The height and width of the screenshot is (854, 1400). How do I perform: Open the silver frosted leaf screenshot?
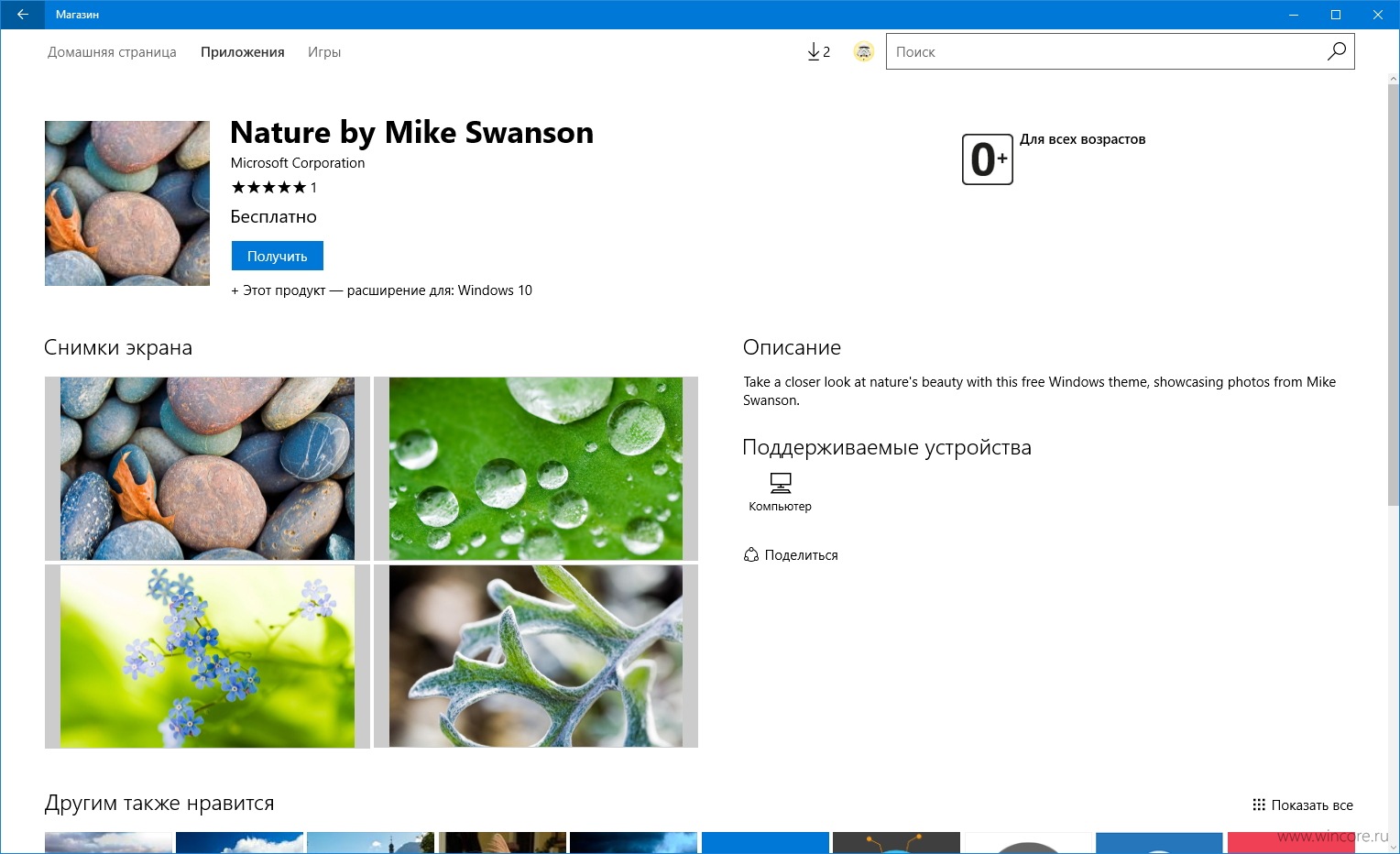[x=536, y=656]
